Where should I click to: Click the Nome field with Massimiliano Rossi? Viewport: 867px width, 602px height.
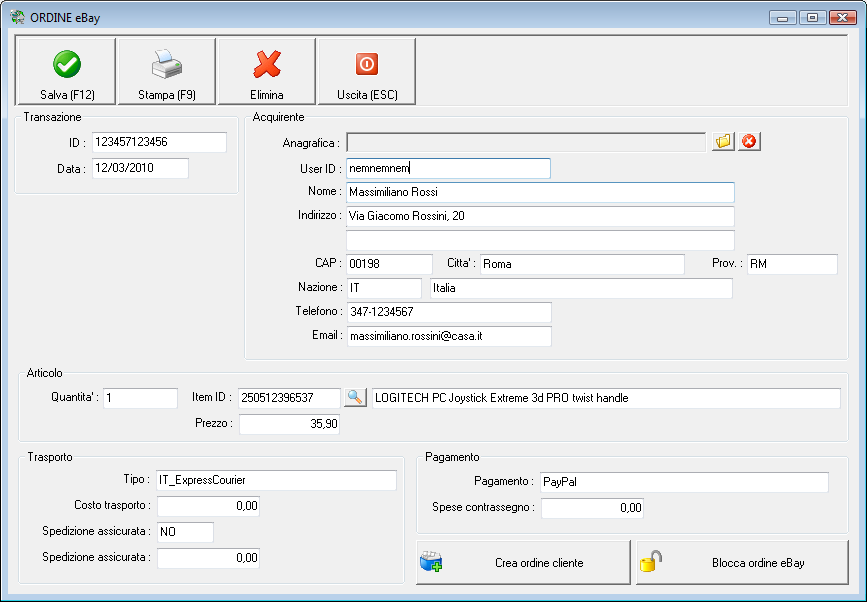point(540,192)
